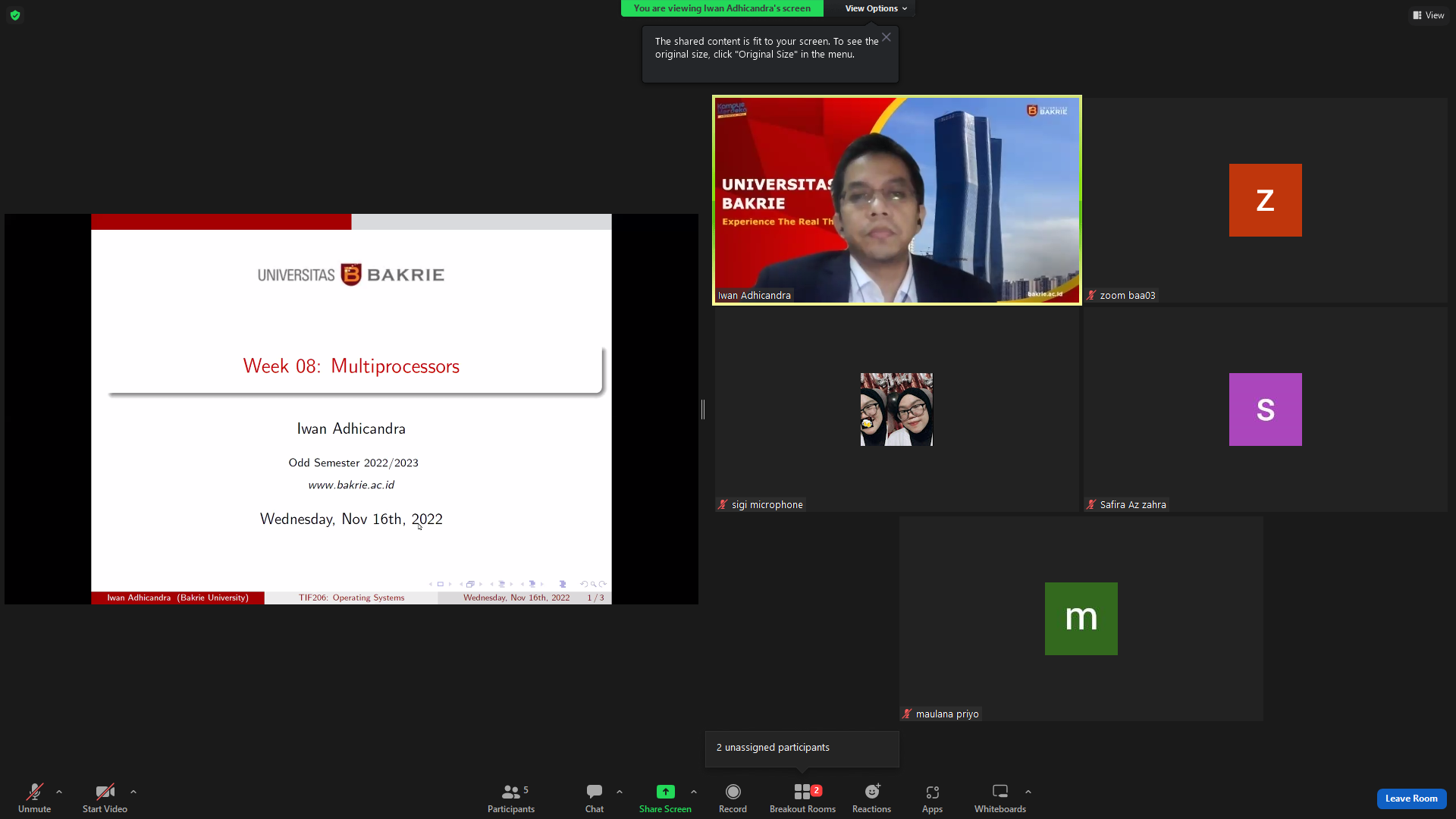Image resolution: width=1456 pixels, height=819 pixels.
Task: Open Breakout Rooms
Action: tap(802, 798)
